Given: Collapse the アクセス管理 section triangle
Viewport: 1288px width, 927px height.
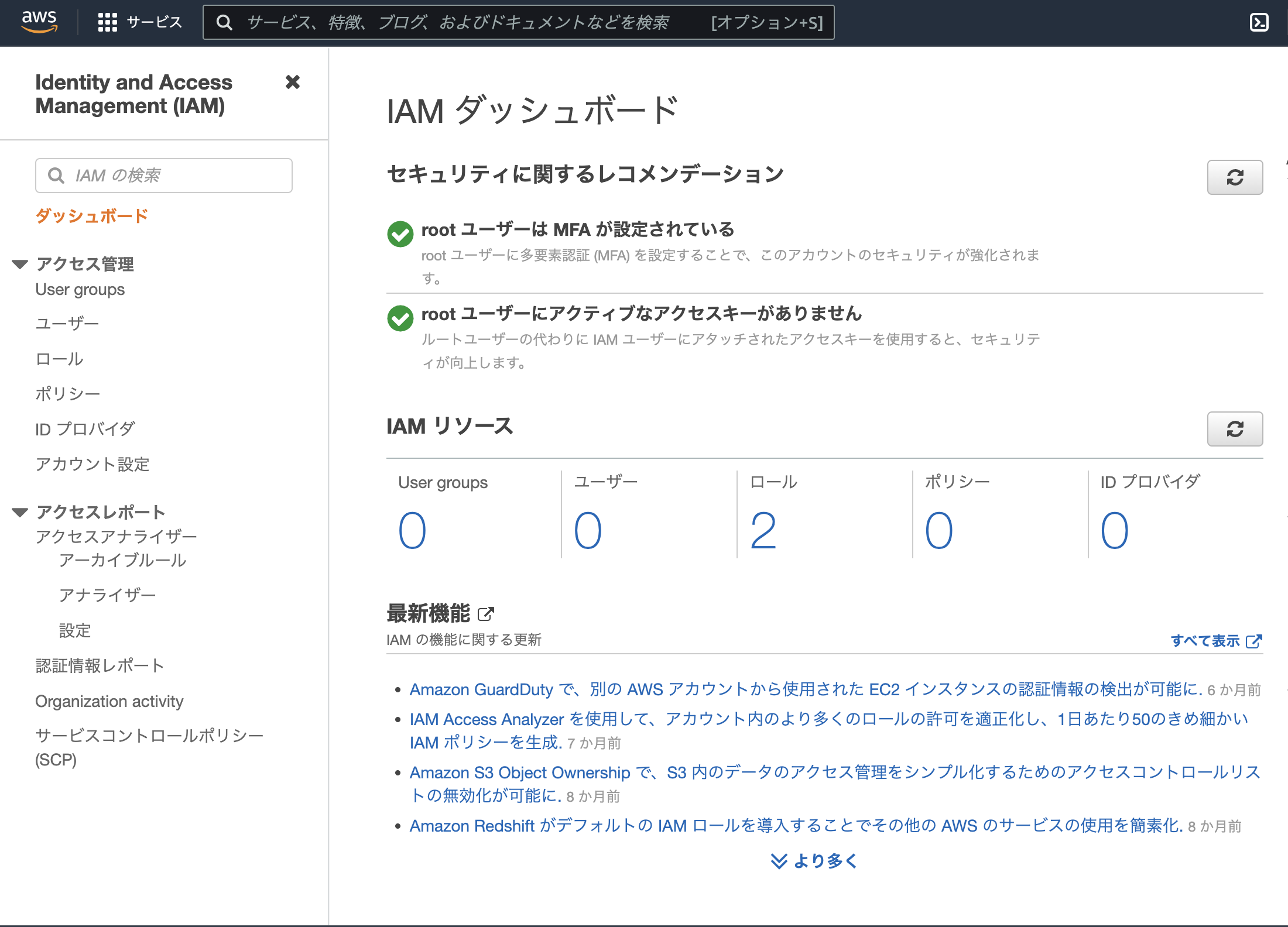Looking at the screenshot, I should [20, 265].
